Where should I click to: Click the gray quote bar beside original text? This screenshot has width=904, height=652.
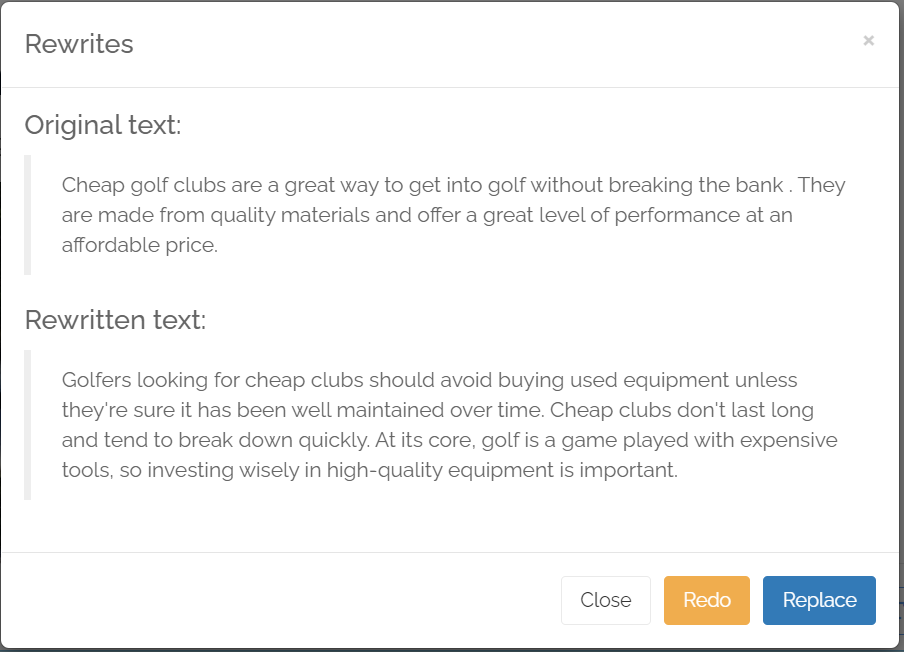click(27, 215)
